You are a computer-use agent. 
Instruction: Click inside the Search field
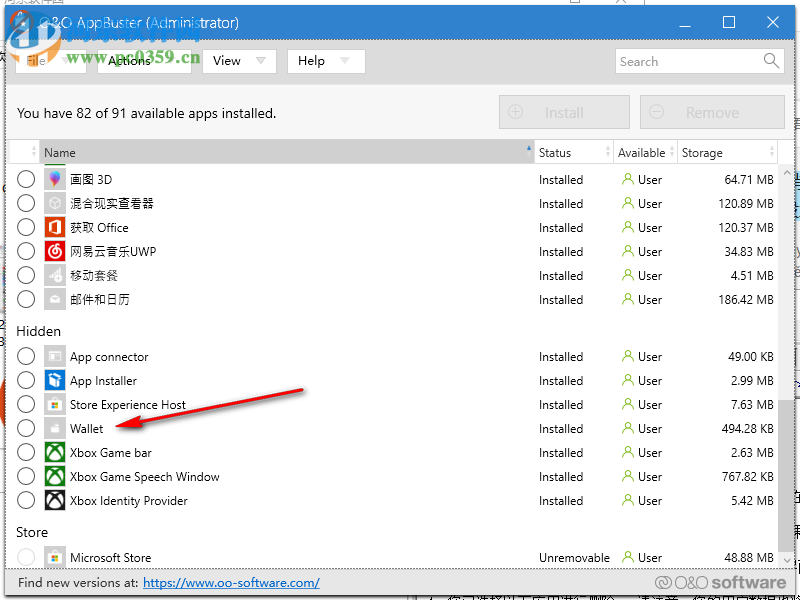point(690,61)
